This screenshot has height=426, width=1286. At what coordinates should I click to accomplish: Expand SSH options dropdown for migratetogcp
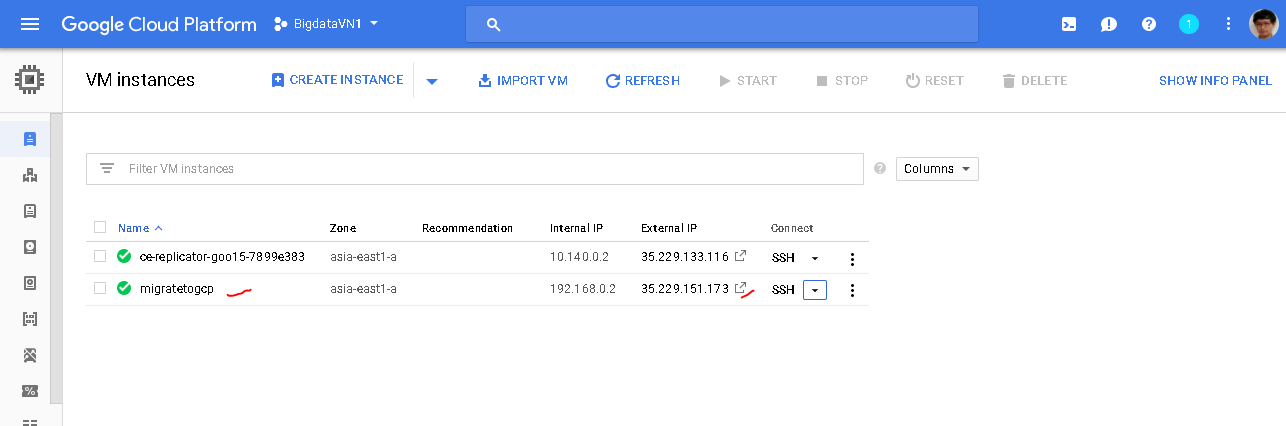tap(815, 290)
